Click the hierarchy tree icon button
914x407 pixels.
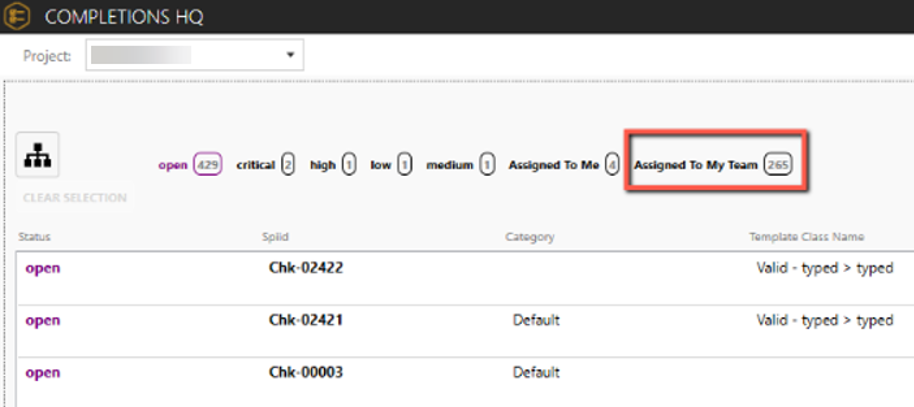click(39, 157)
